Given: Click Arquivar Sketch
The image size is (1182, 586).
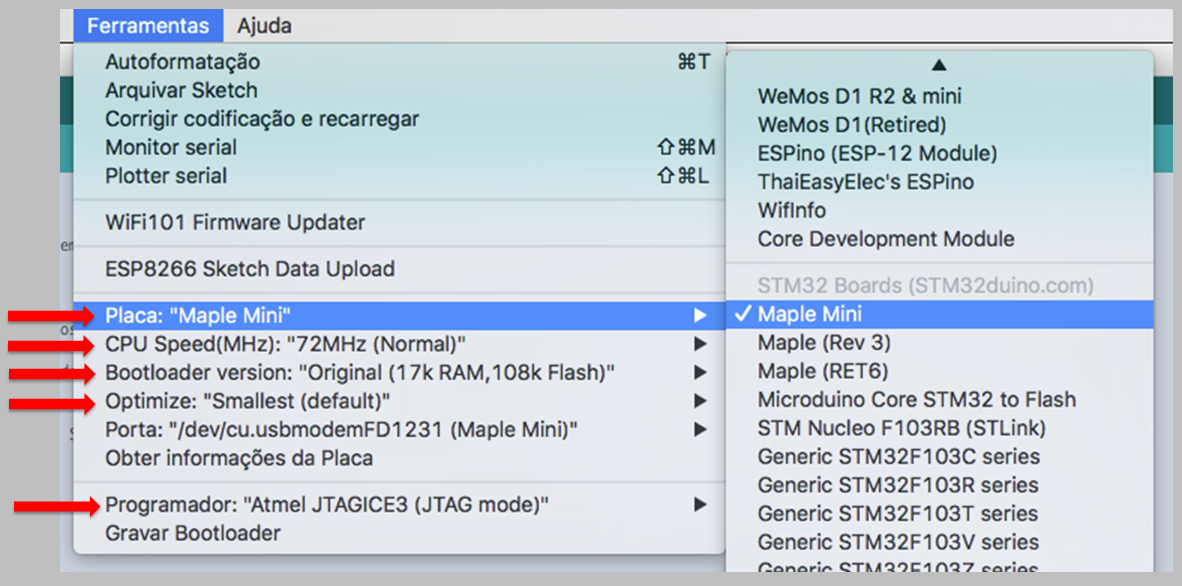Looking at the screenshot, I should coord(180,90).
